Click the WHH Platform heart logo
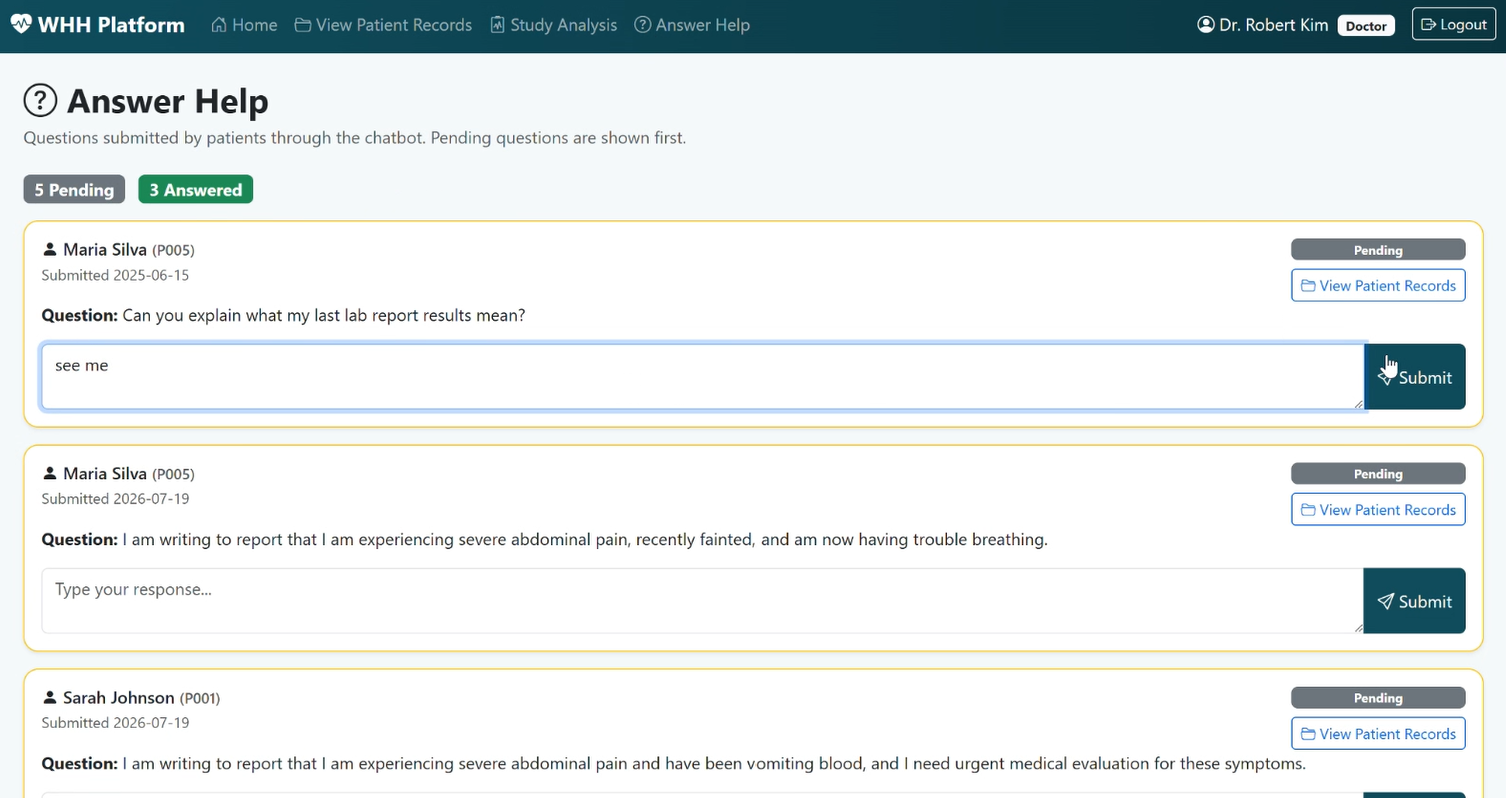1506x798 pixels. point(21,24)
